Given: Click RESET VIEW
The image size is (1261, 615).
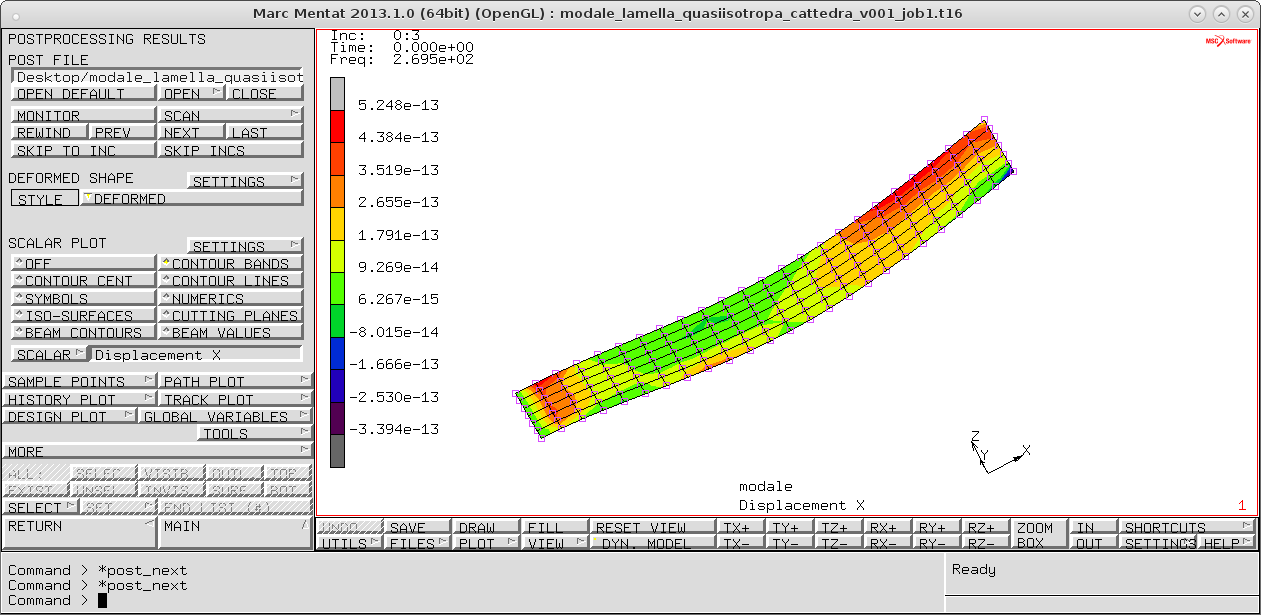Looking at the screenshot, I should click(653, 527).
